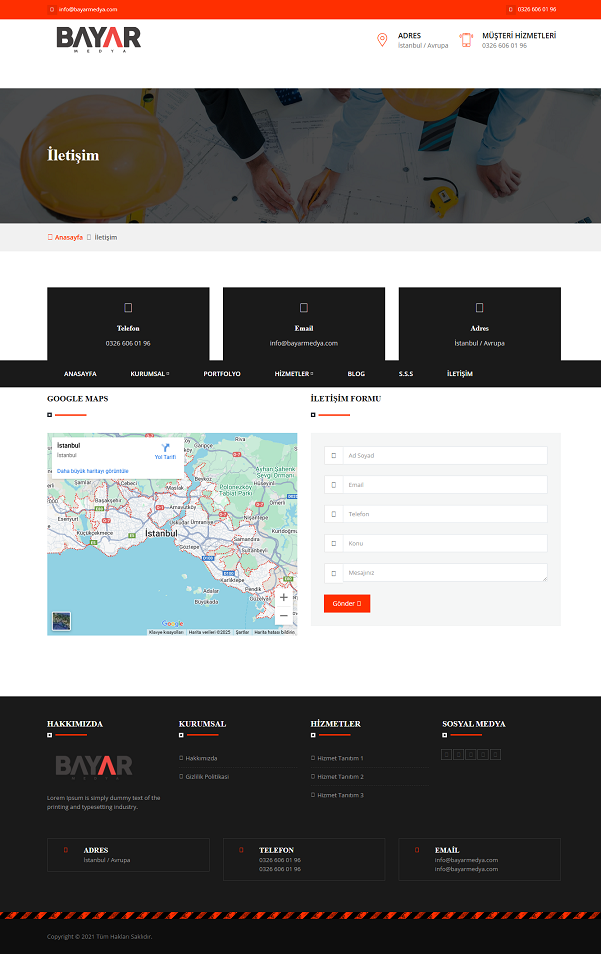Open the S.S.S menu item
This screenshot has width=601, height=954.
click(405, 373)
